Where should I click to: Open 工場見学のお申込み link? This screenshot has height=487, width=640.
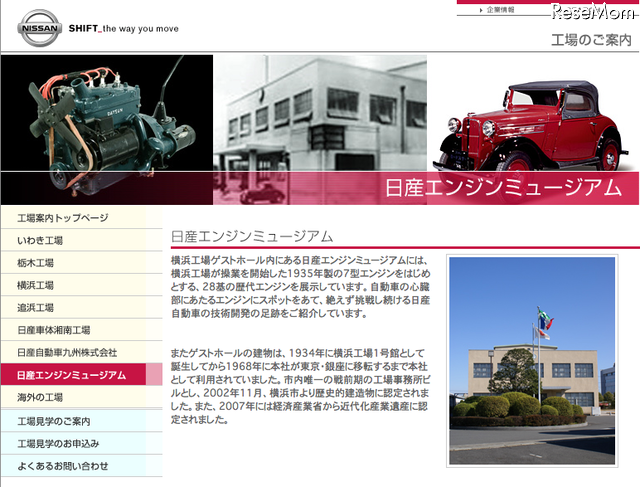(x=82, y=444)
